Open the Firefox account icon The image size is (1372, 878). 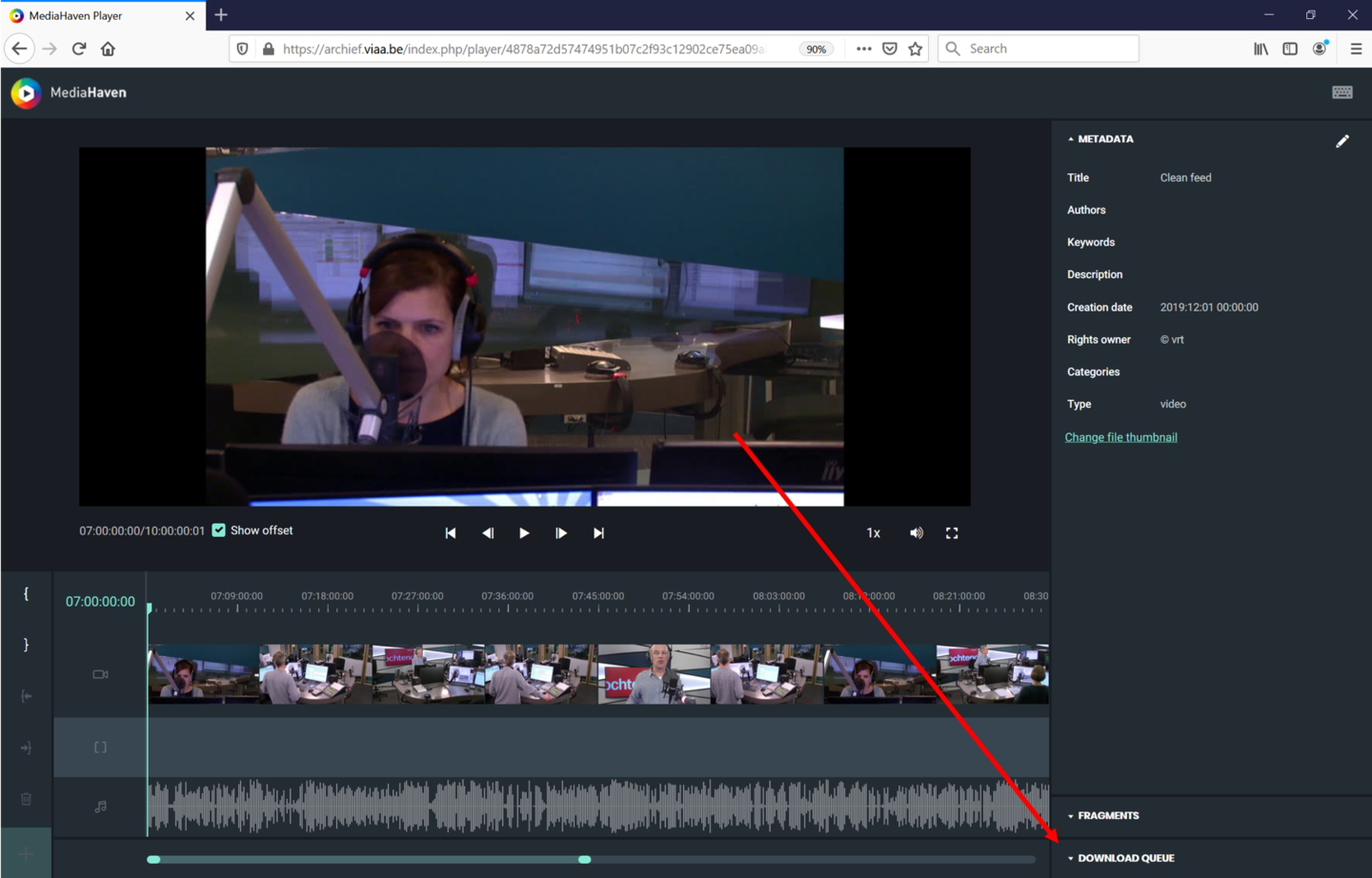click(1321, 49)
